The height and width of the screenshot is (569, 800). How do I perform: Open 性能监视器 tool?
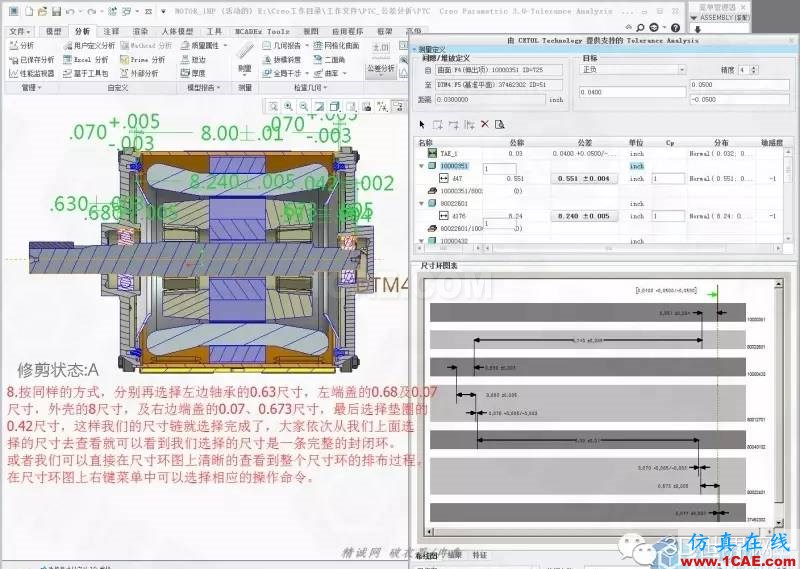coord(32,73)
